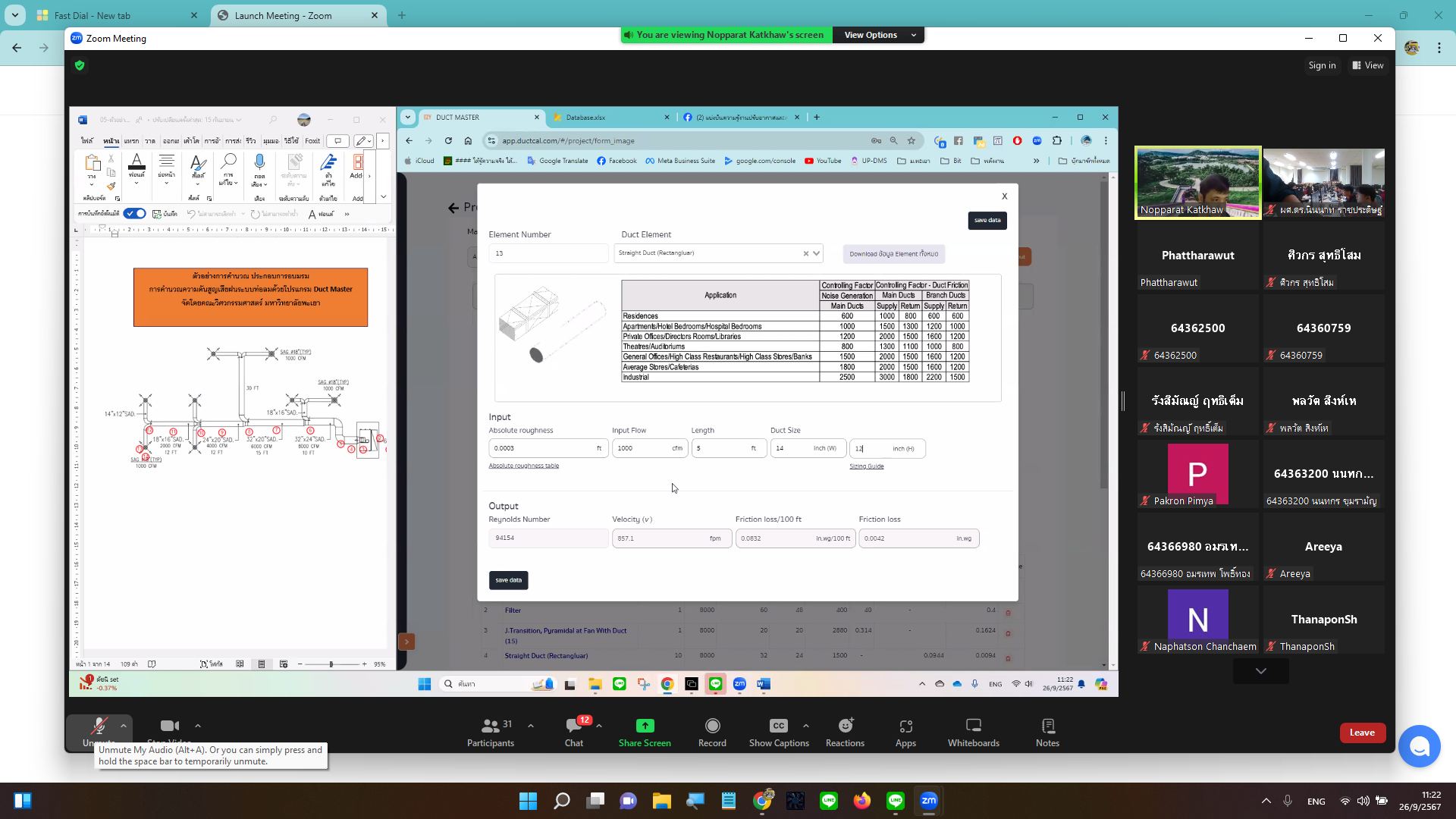
Task: Click the View button at top right
Action: 1368,66
